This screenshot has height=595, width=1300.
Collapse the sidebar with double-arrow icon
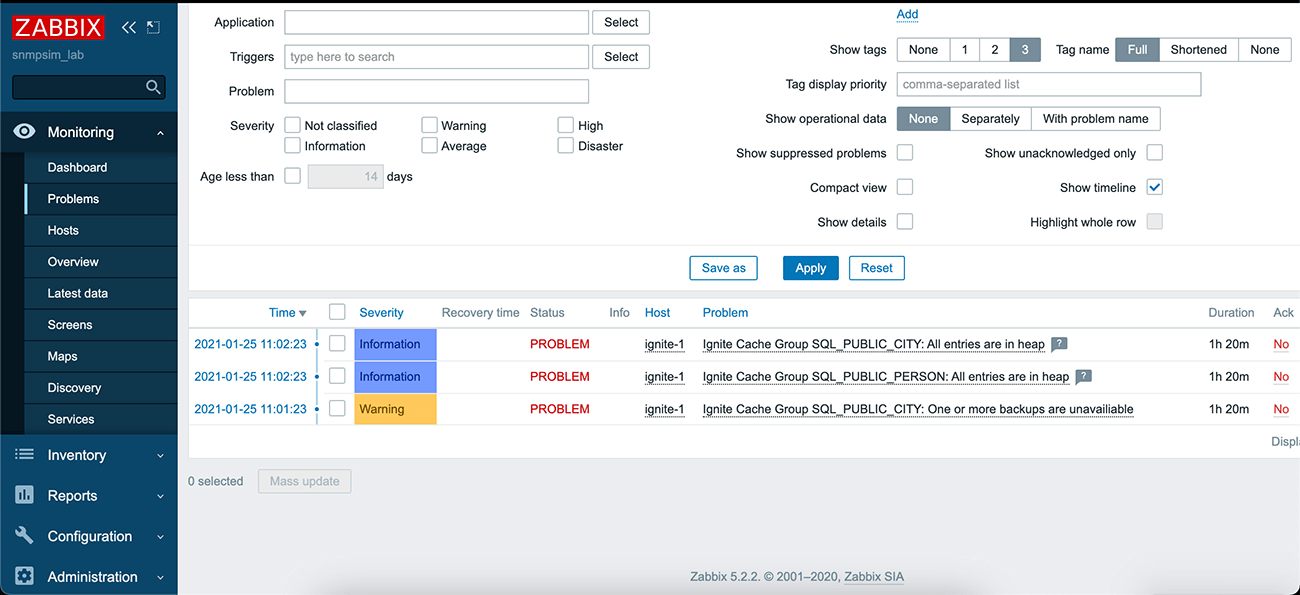[129, 27]
